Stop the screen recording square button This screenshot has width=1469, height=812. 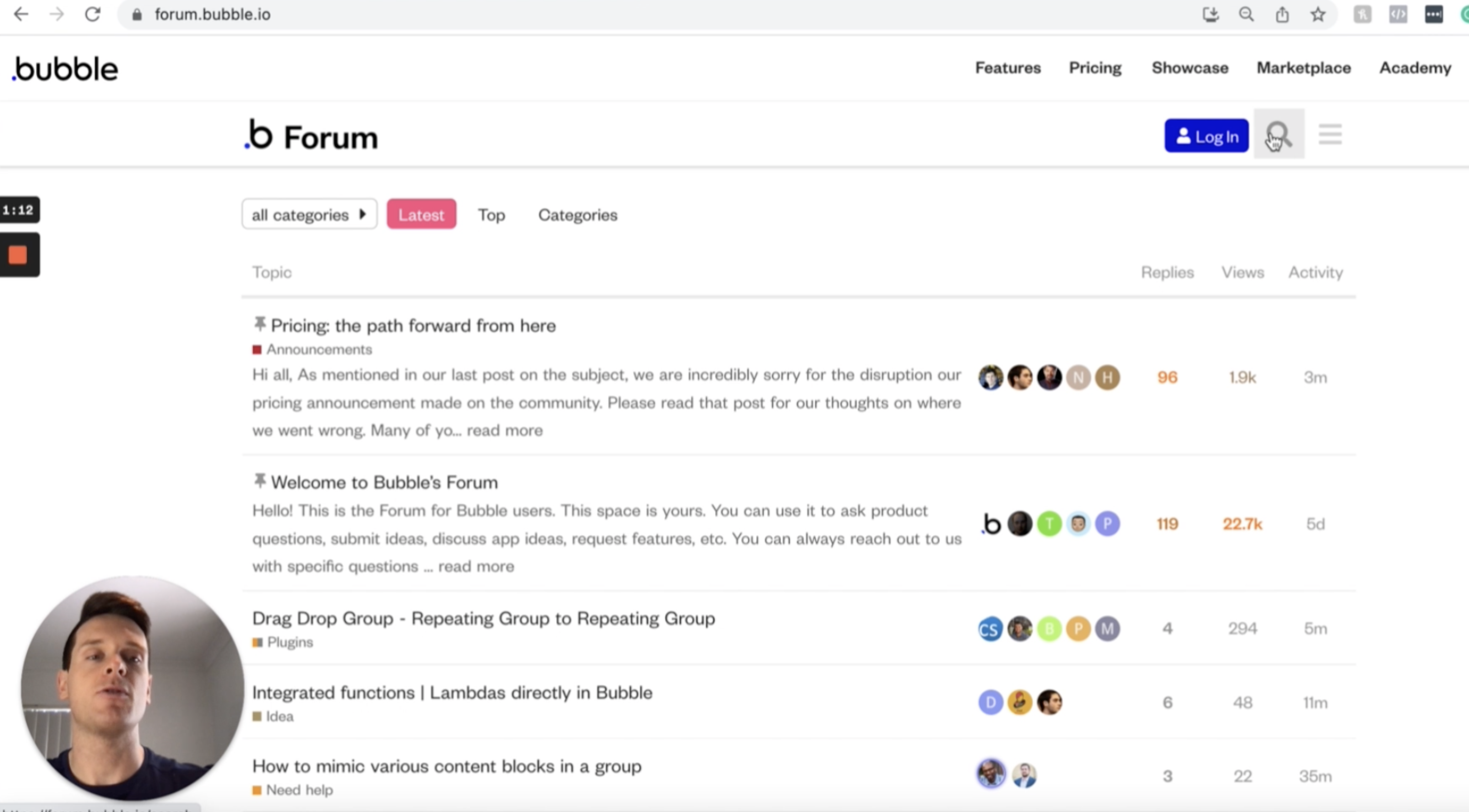tap(18, 255)
